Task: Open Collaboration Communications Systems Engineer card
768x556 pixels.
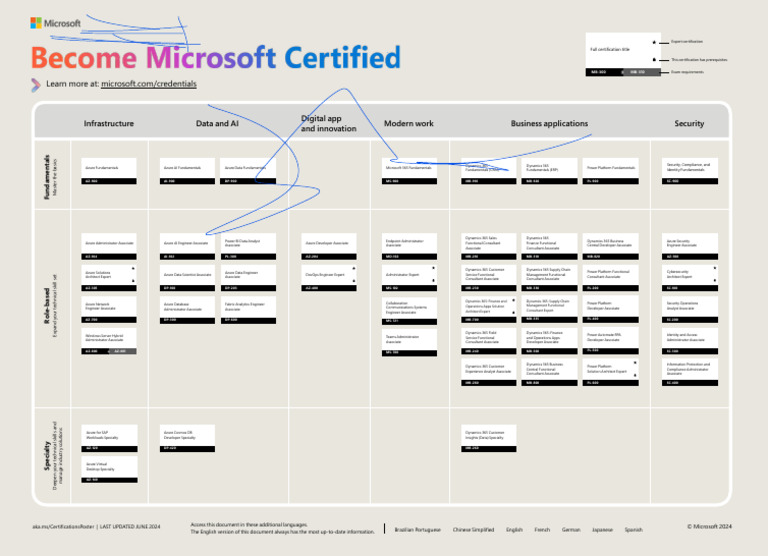Action: coord(409,311)
